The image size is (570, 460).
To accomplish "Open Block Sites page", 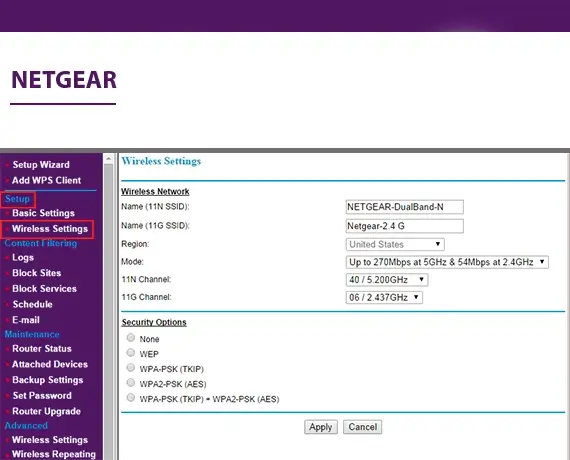I will 36,273.
